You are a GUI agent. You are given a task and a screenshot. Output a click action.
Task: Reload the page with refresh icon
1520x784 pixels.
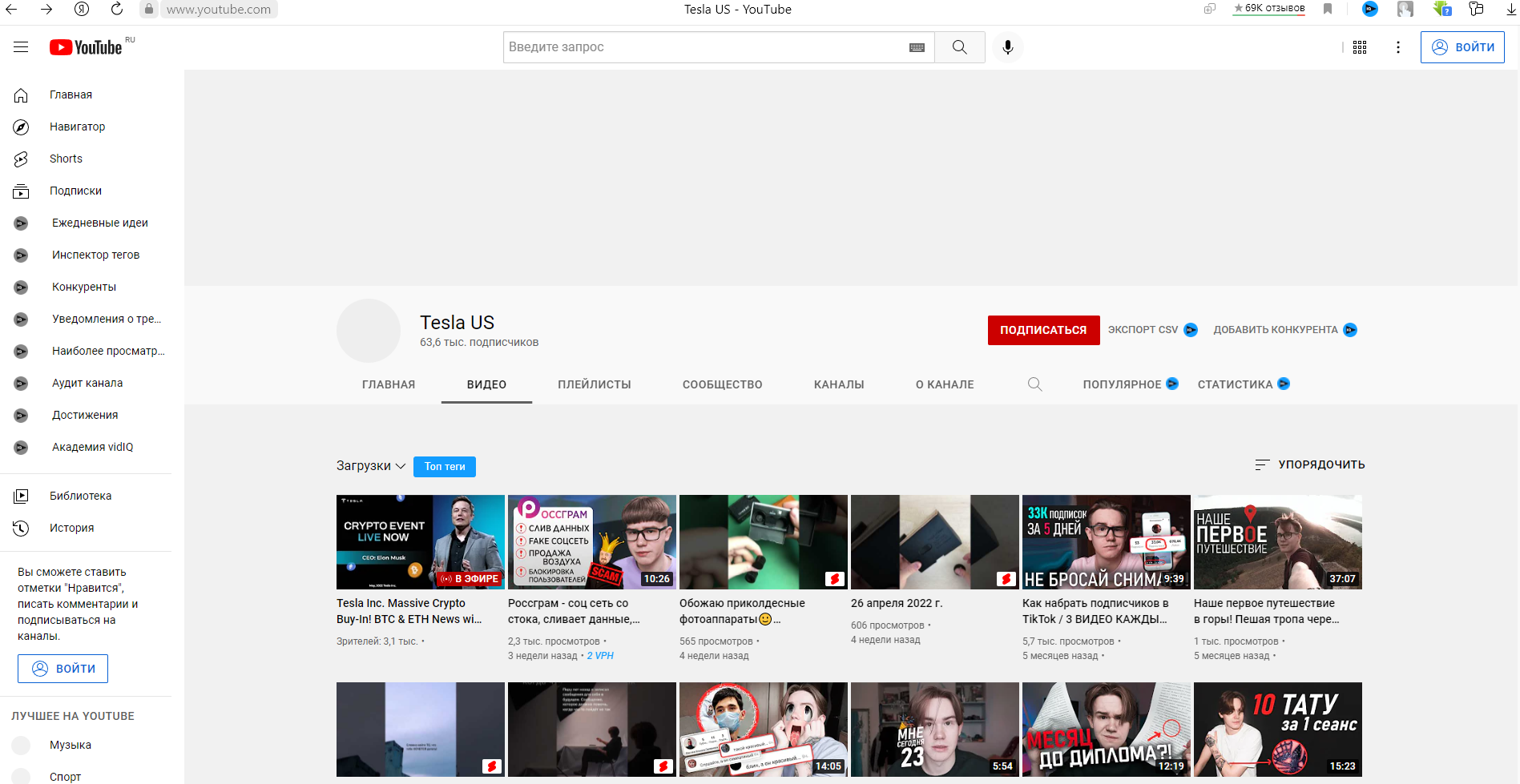pyautogui.click(x=117, y=10)
